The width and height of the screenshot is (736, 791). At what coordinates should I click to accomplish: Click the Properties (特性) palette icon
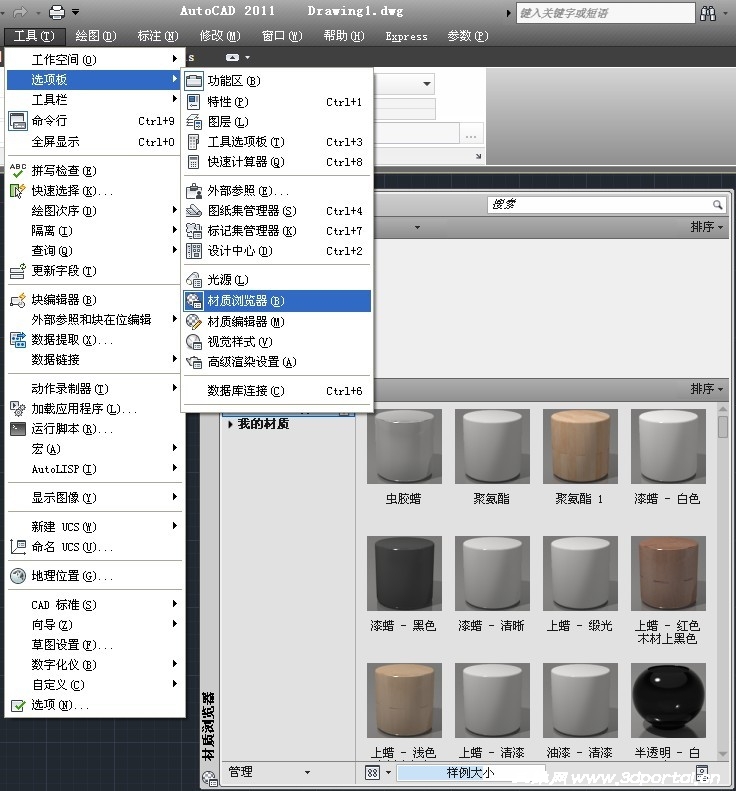point(194,102)
